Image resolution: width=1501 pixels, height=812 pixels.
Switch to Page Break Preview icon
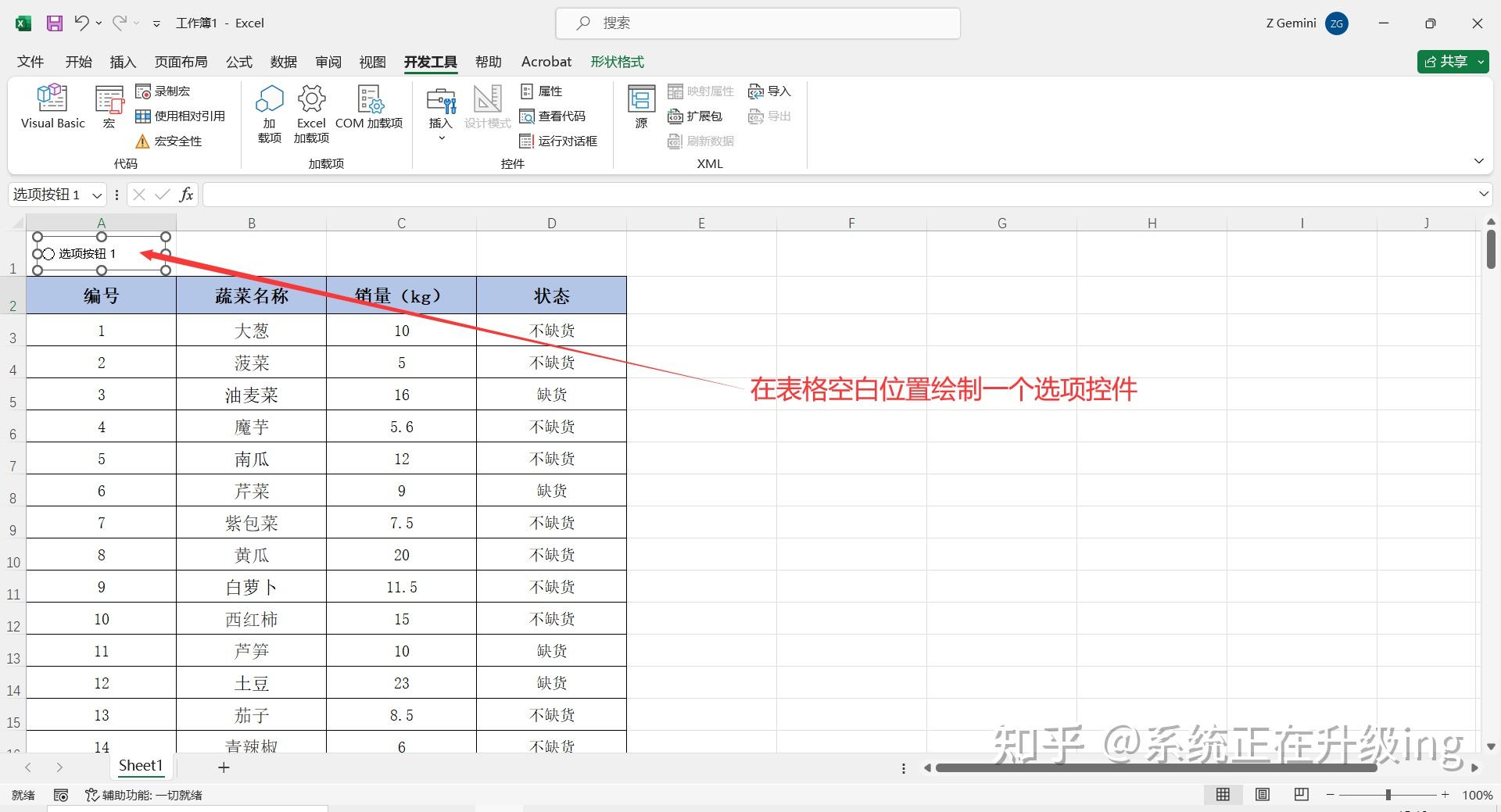click(x=1302, y=795)
